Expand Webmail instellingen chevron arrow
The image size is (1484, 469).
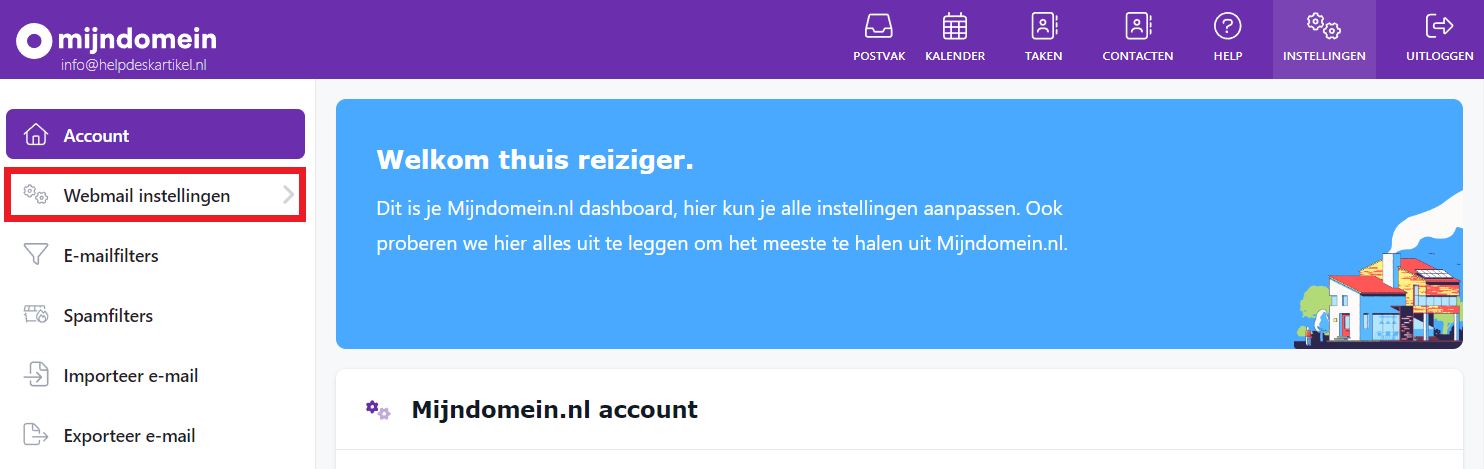pyautogui.click(x=288, y=195)
